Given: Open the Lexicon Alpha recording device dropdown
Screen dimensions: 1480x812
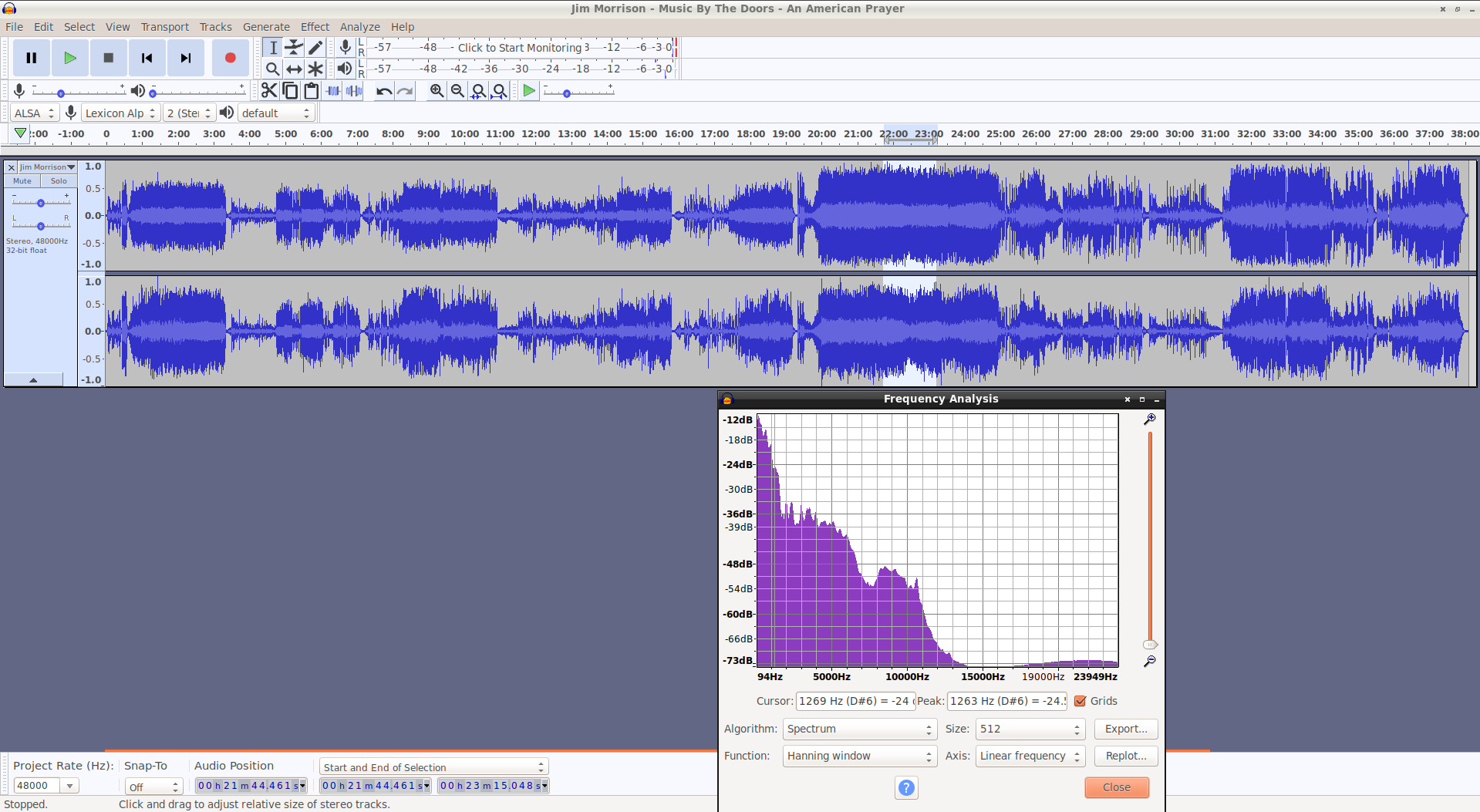Looking at the screenshot, I should click(x=120, y=113).
